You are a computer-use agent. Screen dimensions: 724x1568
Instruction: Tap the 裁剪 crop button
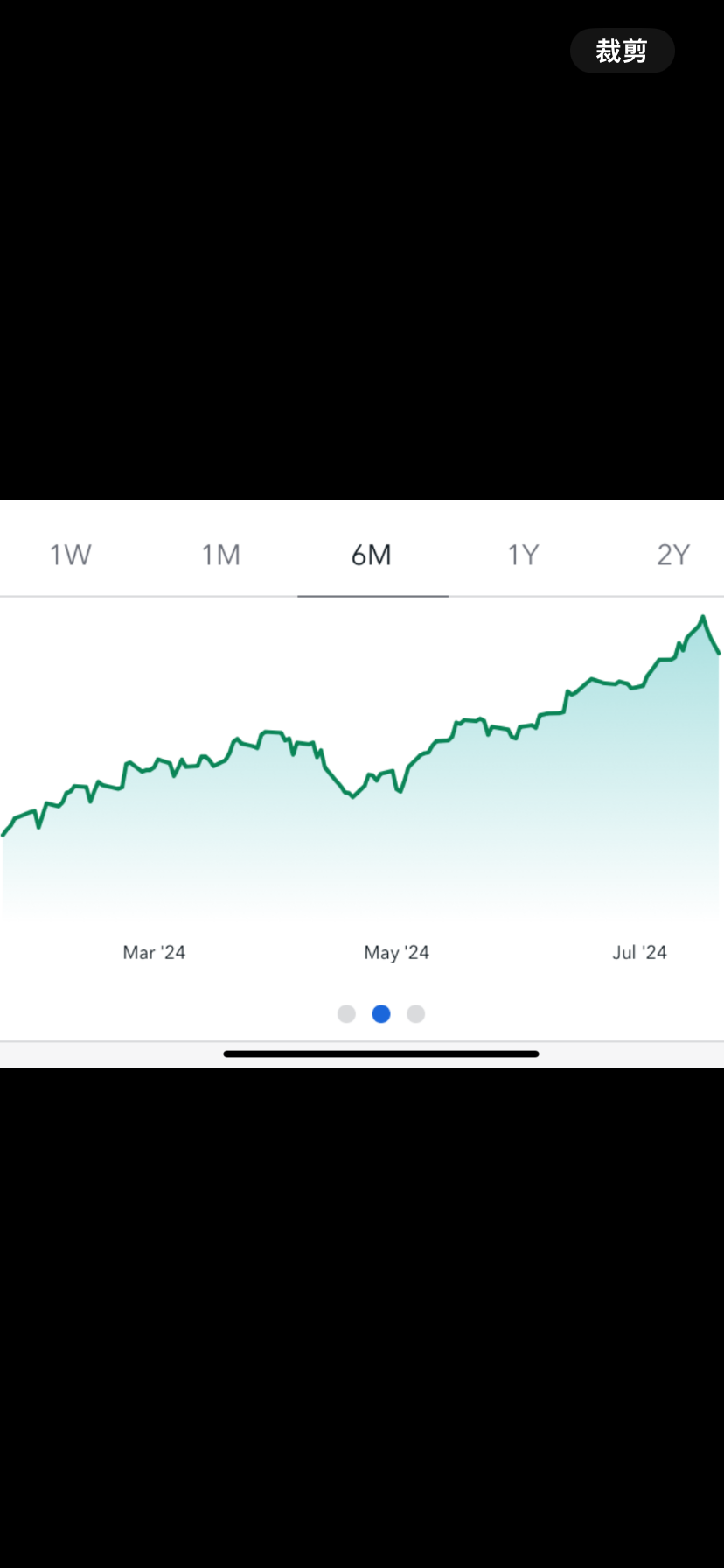click(x=622, y=51)
